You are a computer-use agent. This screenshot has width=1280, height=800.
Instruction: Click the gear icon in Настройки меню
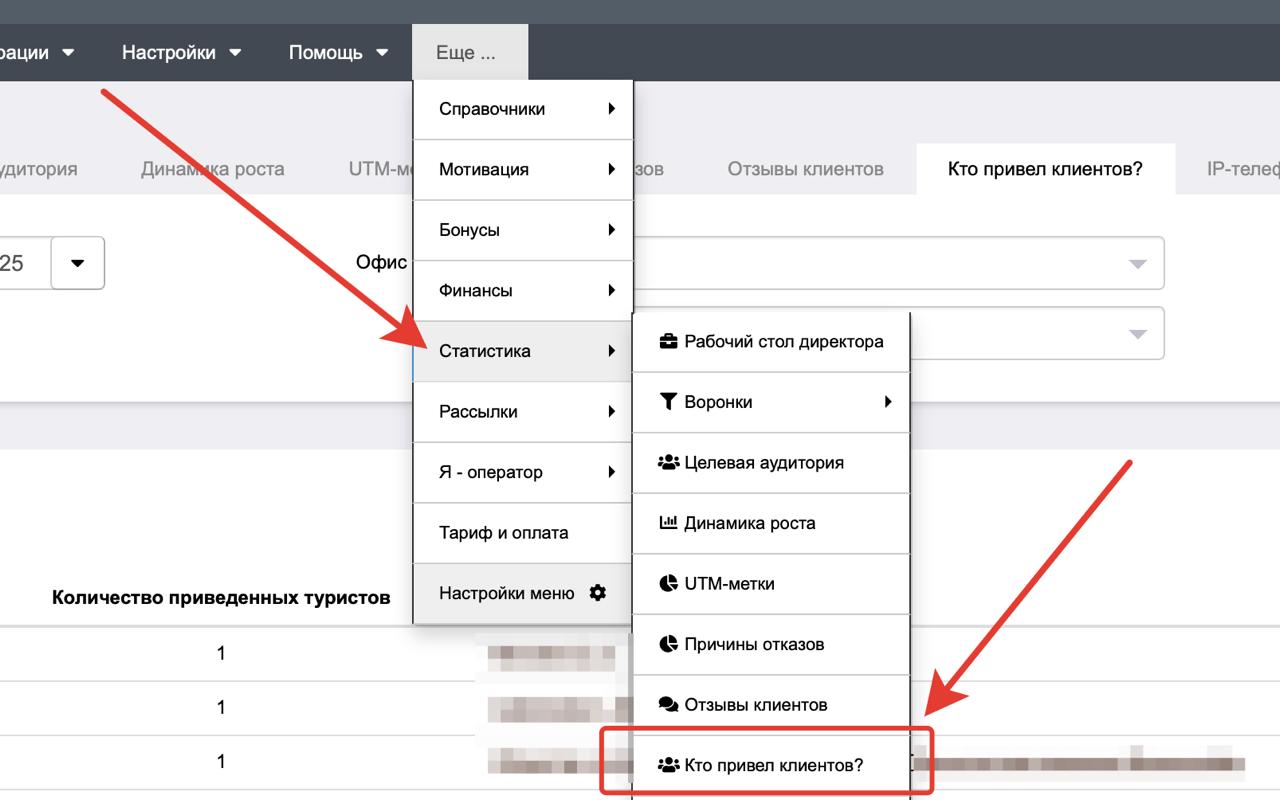[598, 593]
